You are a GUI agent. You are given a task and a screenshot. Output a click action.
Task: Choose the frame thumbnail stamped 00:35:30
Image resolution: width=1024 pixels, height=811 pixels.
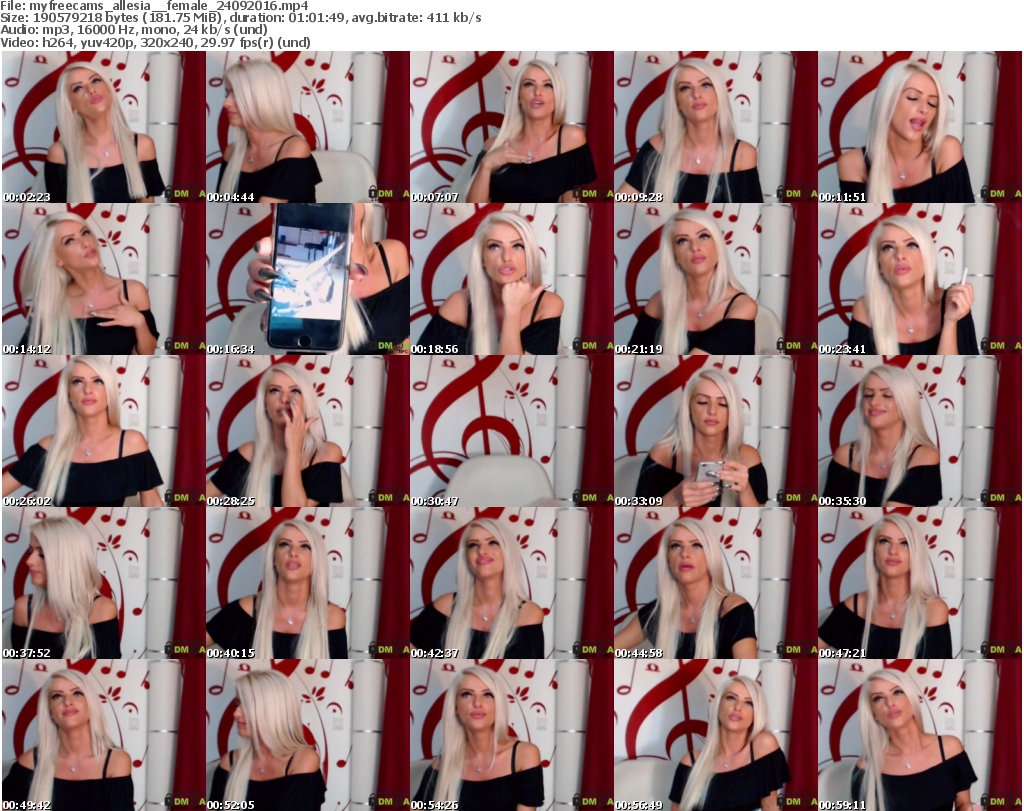tap(920, 431)
